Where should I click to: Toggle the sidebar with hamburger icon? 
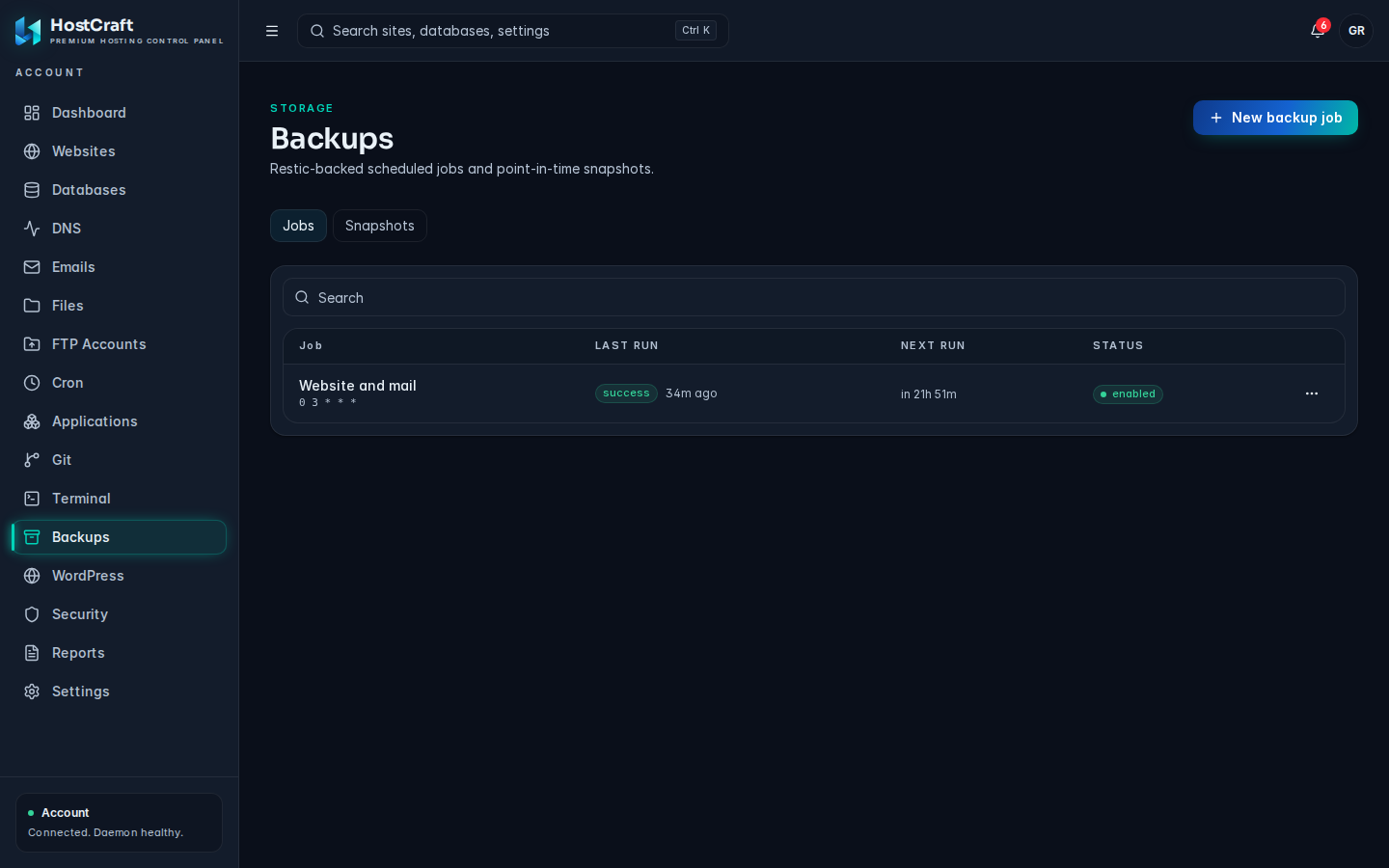tap(272, 31)
